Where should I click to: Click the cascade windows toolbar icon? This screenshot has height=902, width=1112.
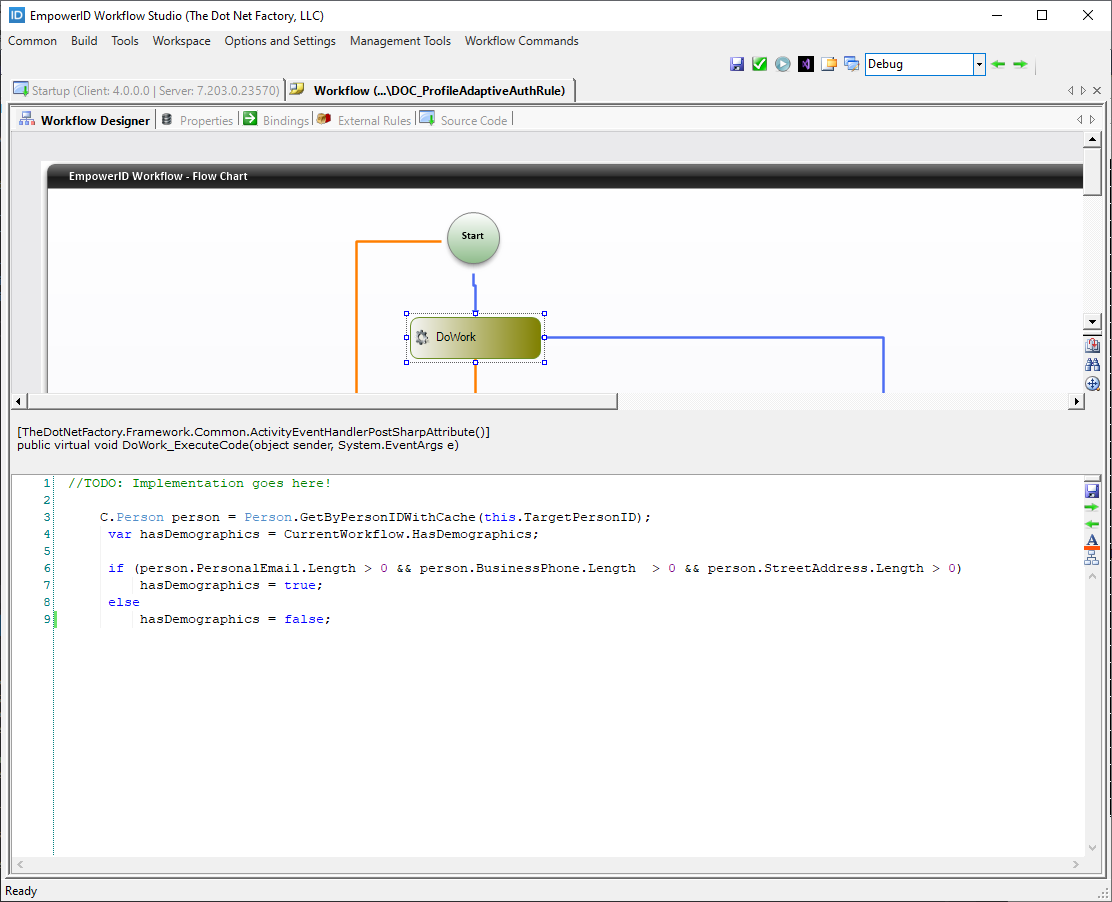coord(851,63)
